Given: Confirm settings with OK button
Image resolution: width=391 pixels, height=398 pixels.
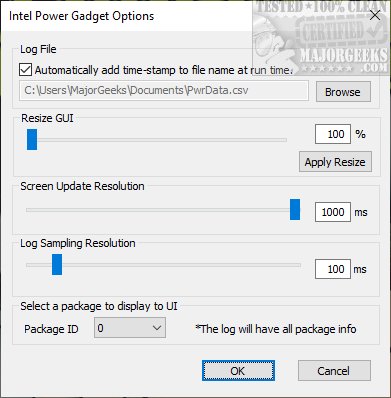Looking at the screenshot, I should click(238, 371).
